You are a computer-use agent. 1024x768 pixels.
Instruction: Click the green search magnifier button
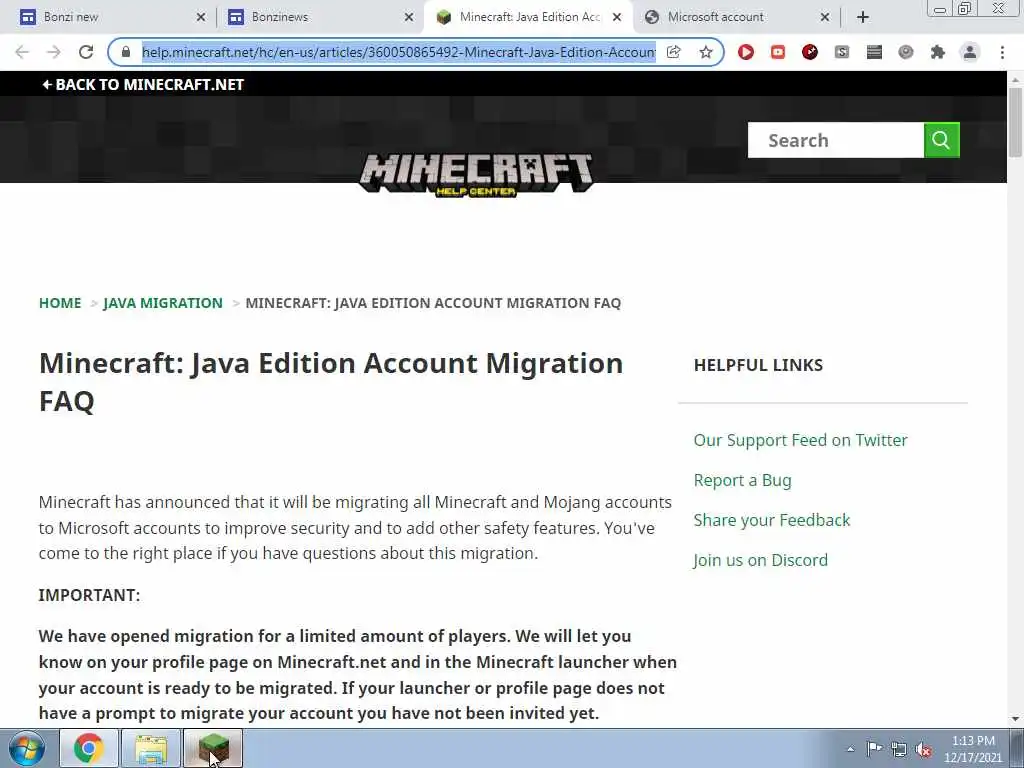click(941, 140)
